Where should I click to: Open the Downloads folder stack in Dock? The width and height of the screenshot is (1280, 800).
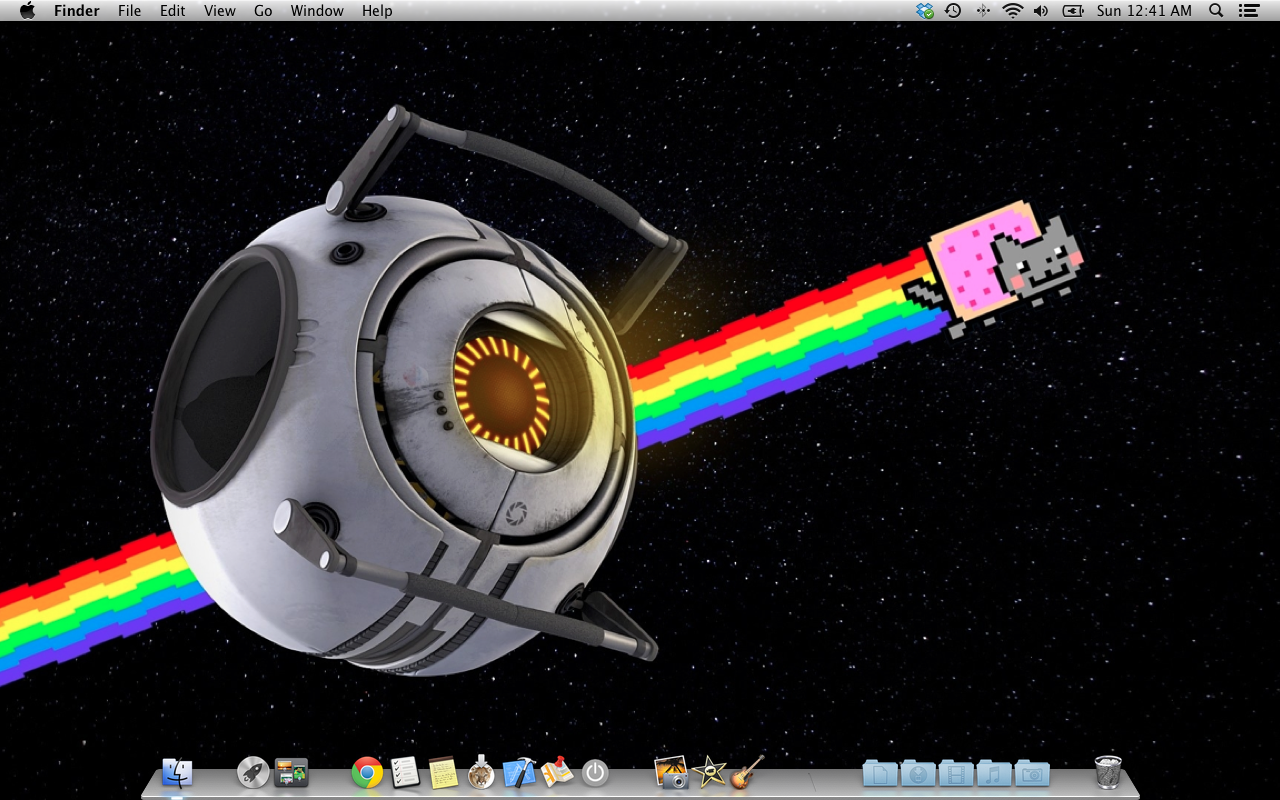(x=918, y=773)
